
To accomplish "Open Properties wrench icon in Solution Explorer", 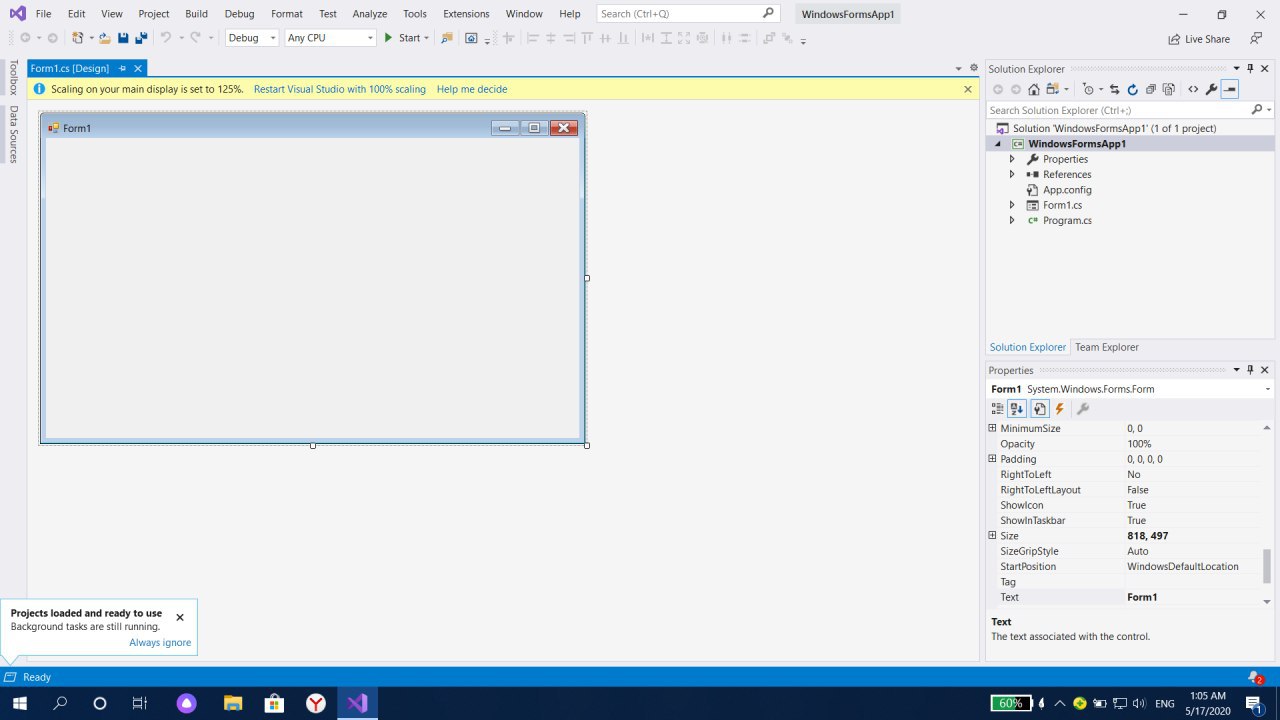I will coord(1211,89).
